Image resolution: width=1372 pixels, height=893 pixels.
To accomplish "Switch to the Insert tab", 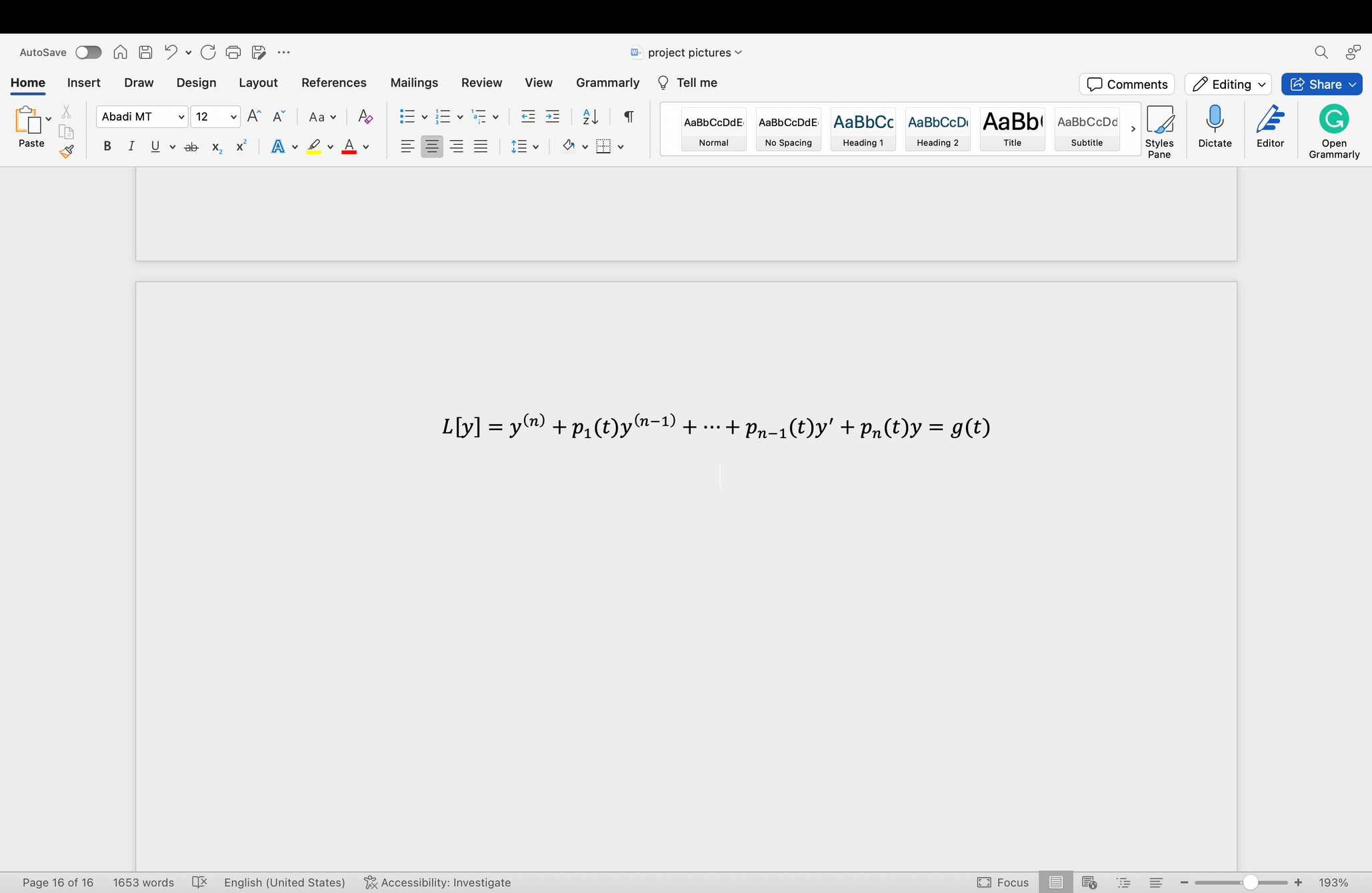I will coord(83,83).
